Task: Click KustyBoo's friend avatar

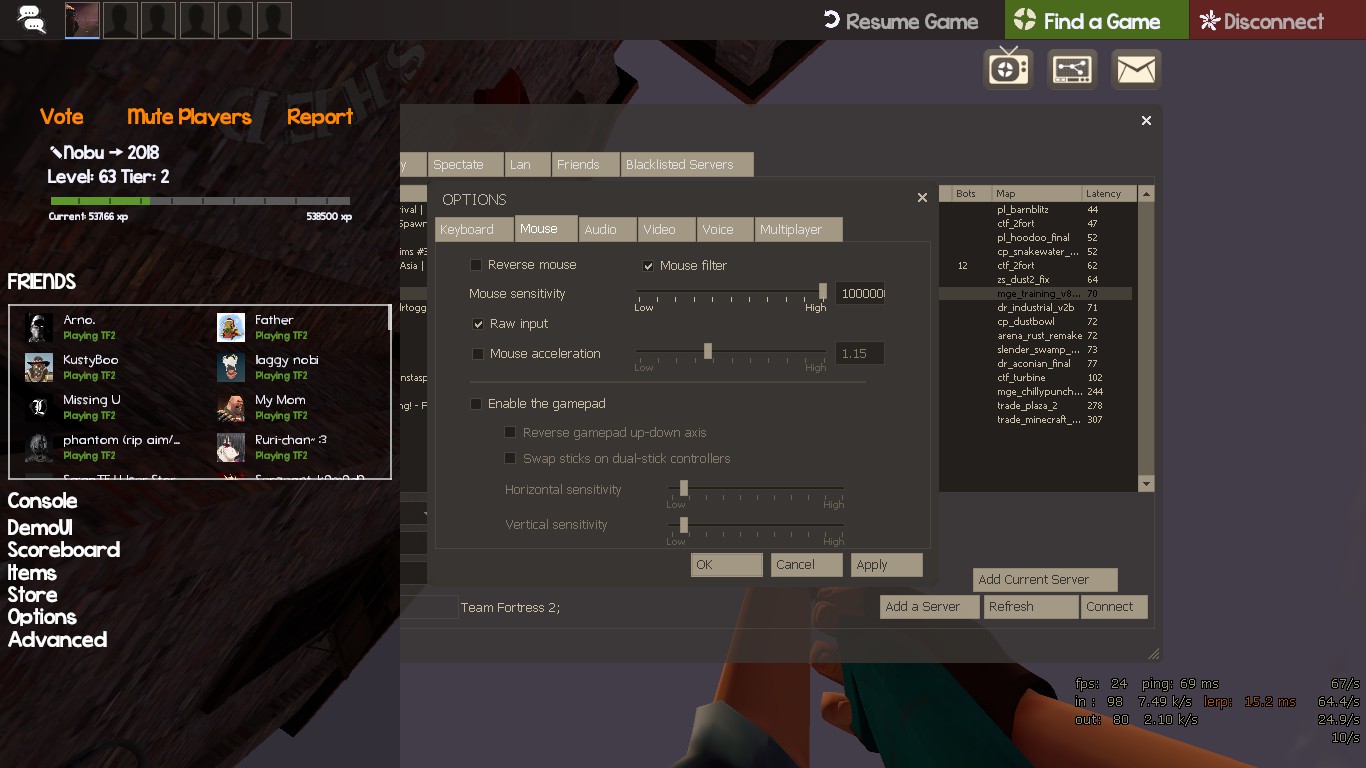Action: 39,368
